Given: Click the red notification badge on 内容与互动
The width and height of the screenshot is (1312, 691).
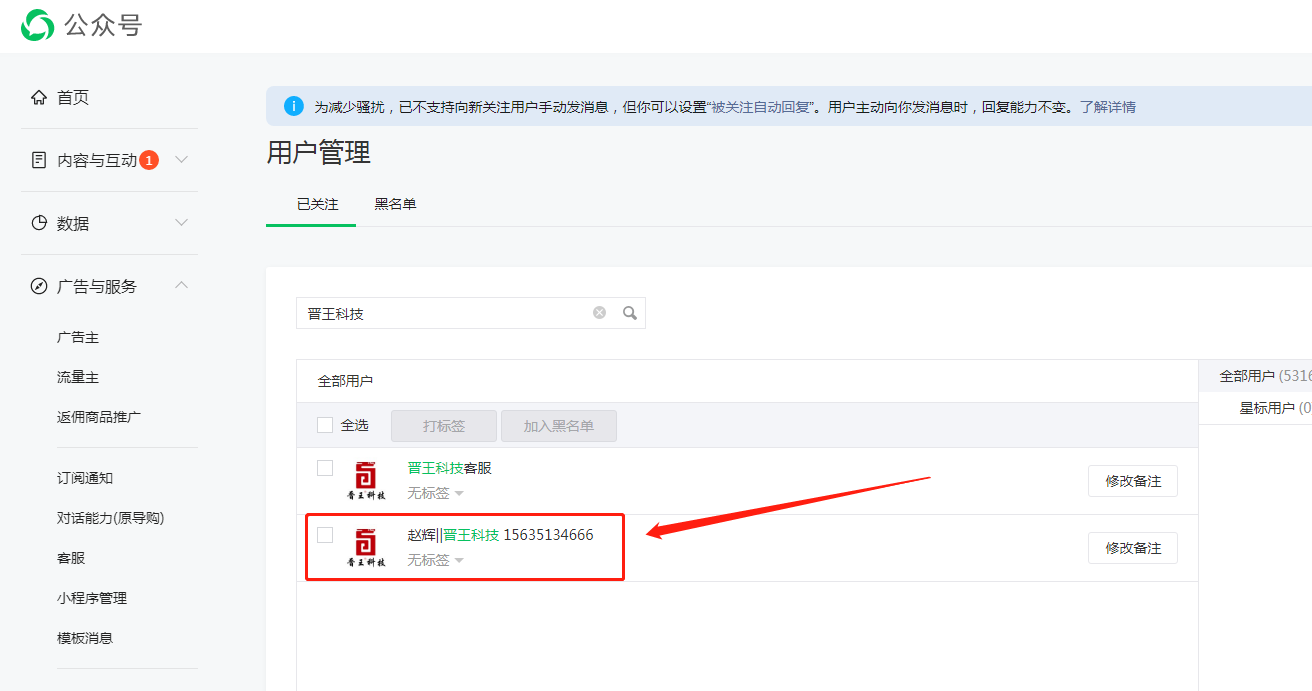Looking at the screenshot, I should (149, 160).
